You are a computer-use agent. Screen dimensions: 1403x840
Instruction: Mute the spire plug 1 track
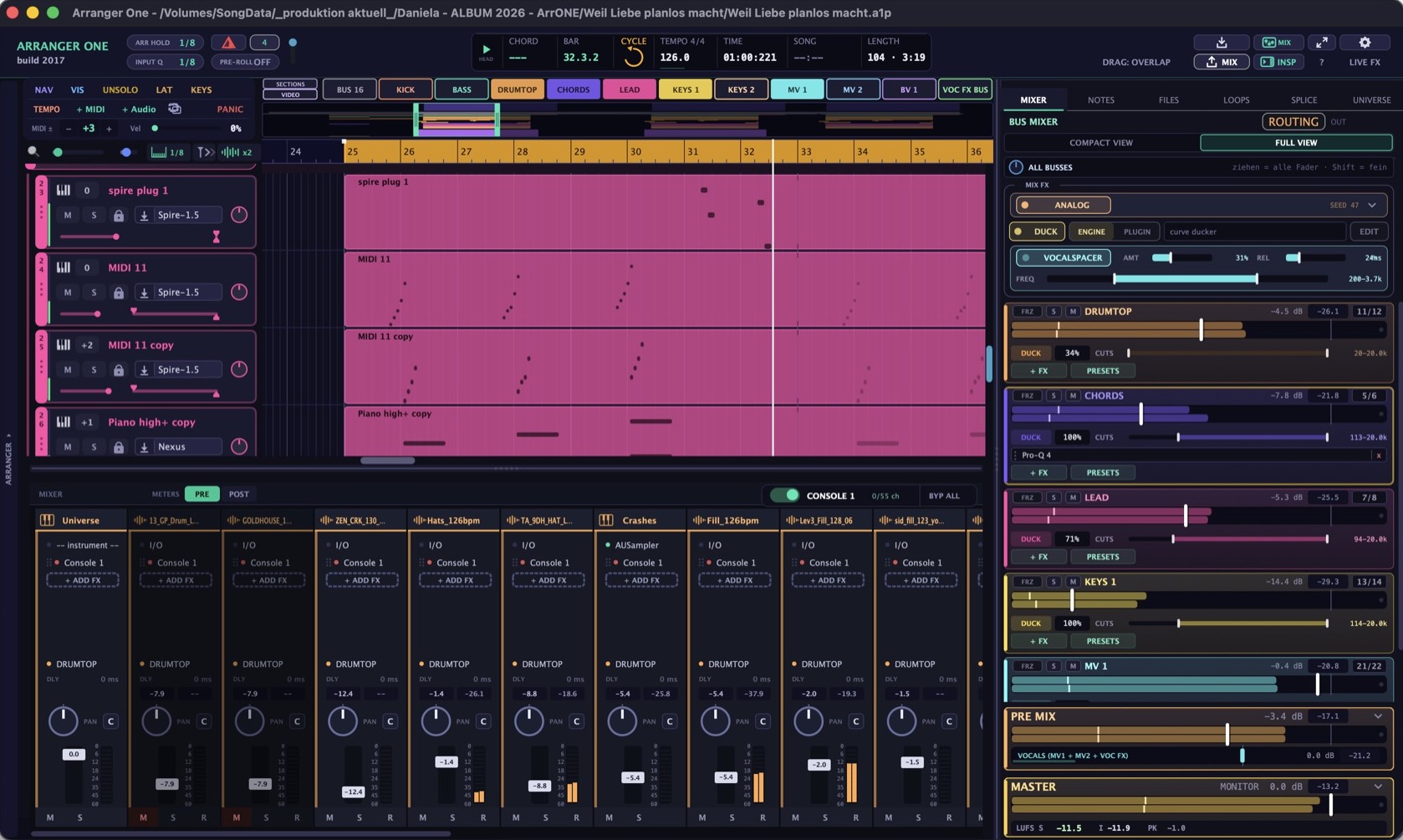(x=68, y=216)
